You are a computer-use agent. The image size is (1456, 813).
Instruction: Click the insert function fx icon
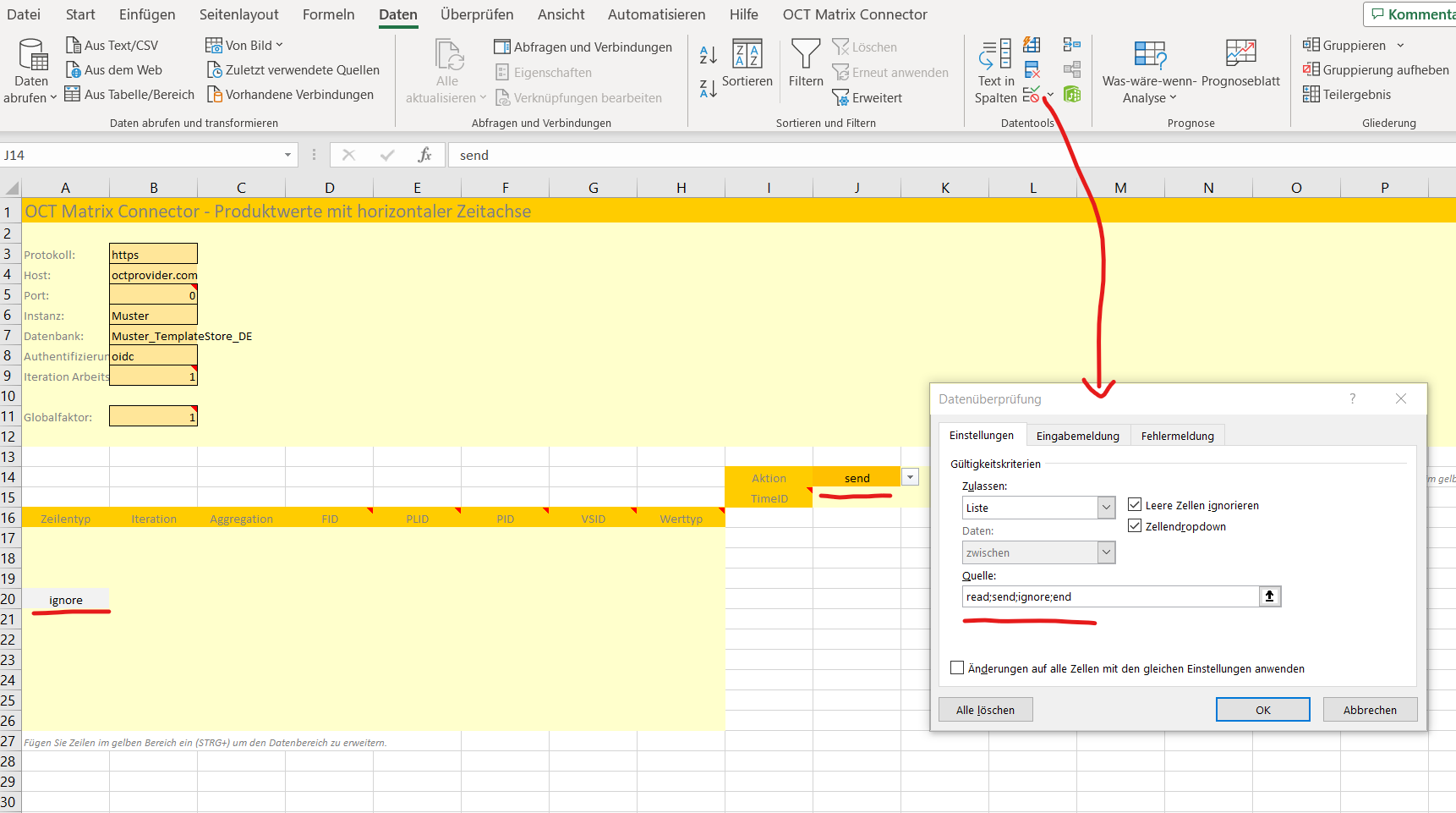(x=424, y=155)
